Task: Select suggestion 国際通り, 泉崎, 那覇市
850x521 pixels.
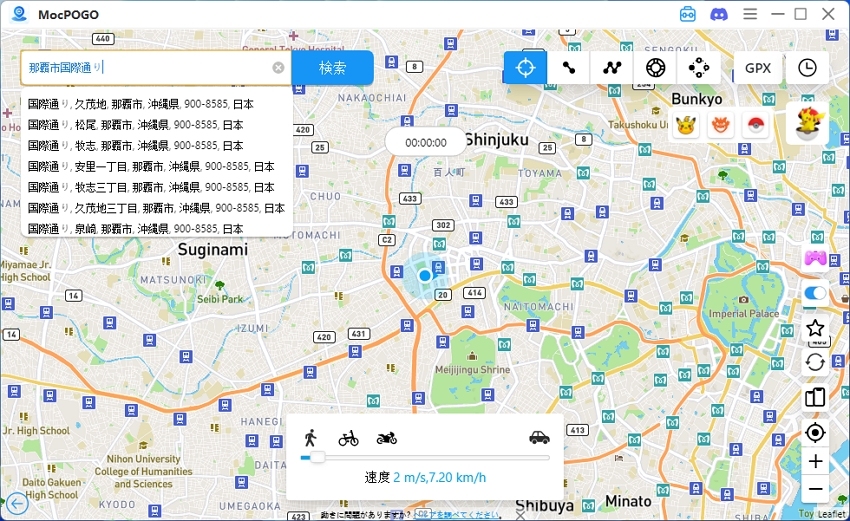Action: [x=157, y=228]
